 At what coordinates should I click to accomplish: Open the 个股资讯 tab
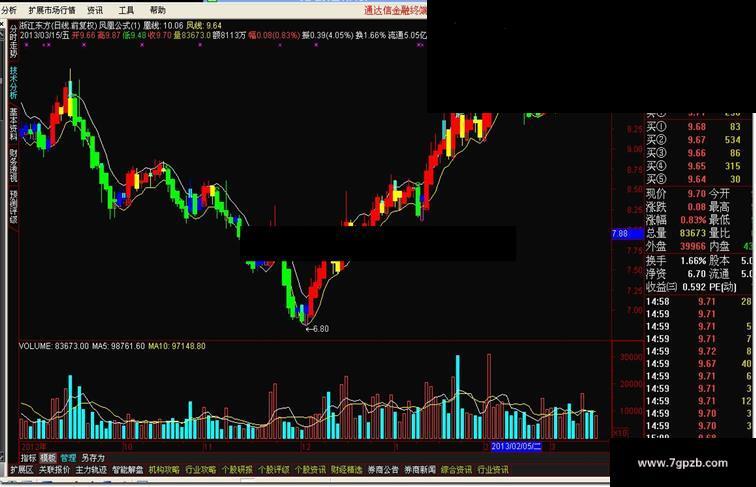click(310, 469)
